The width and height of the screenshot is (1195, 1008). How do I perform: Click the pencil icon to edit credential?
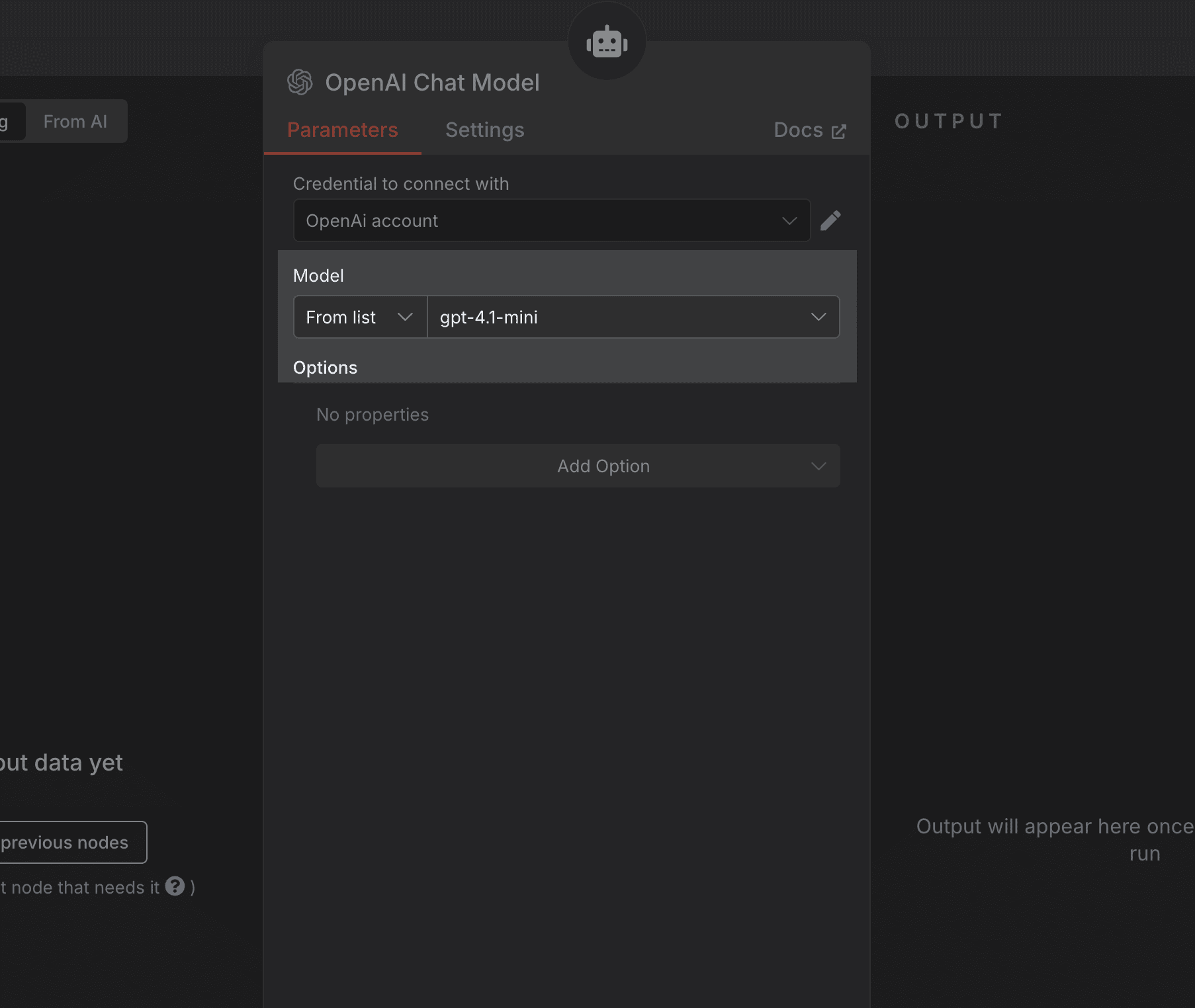[x=830, y=220]
